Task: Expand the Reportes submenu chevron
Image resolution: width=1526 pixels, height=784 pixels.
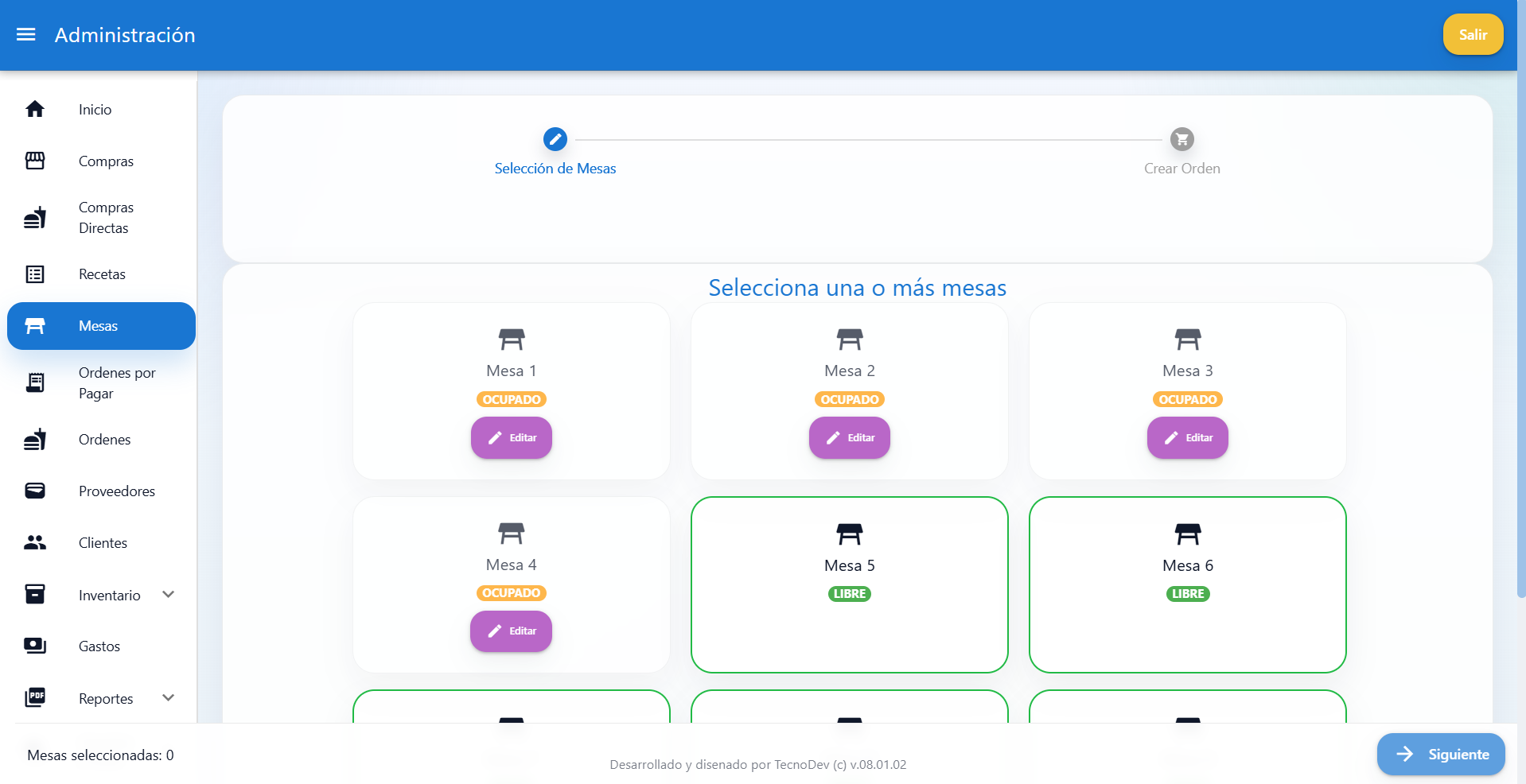Action: [169, 697]
